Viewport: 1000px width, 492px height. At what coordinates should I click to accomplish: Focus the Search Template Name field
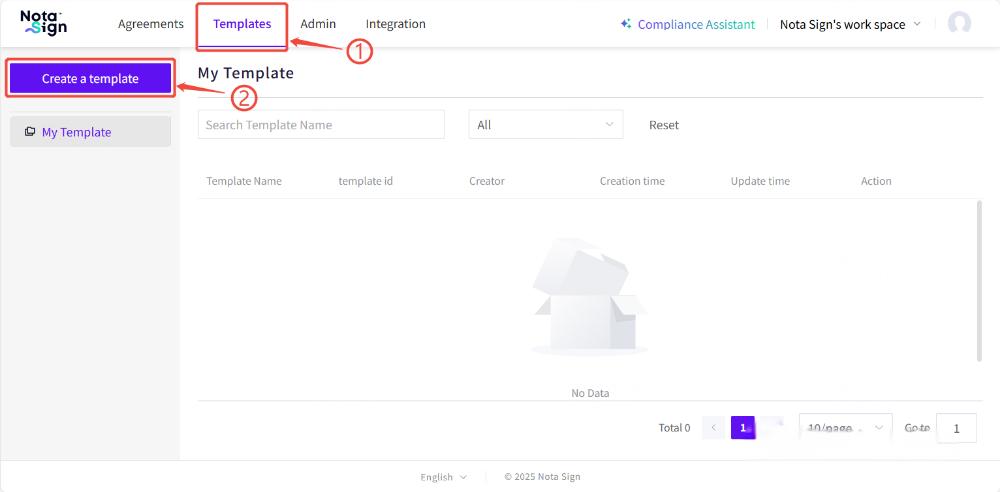click(321, 125)
